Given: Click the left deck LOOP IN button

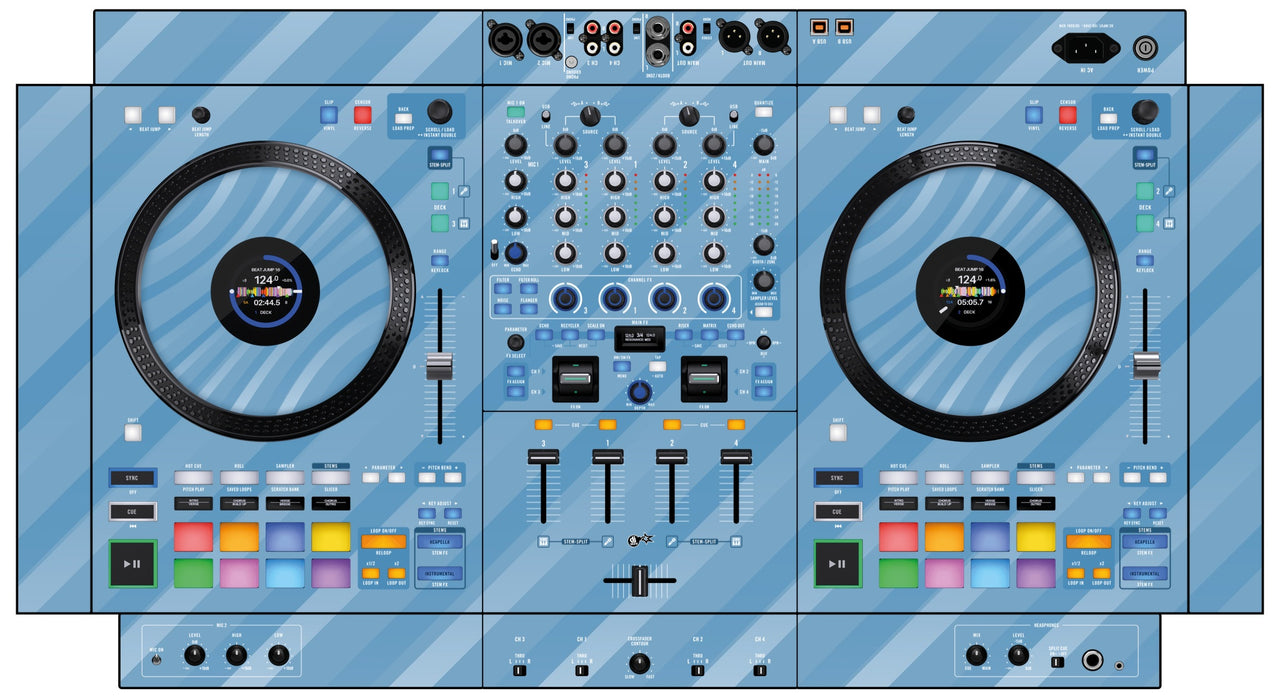Looking at the screenshot, I should point(369,573).
